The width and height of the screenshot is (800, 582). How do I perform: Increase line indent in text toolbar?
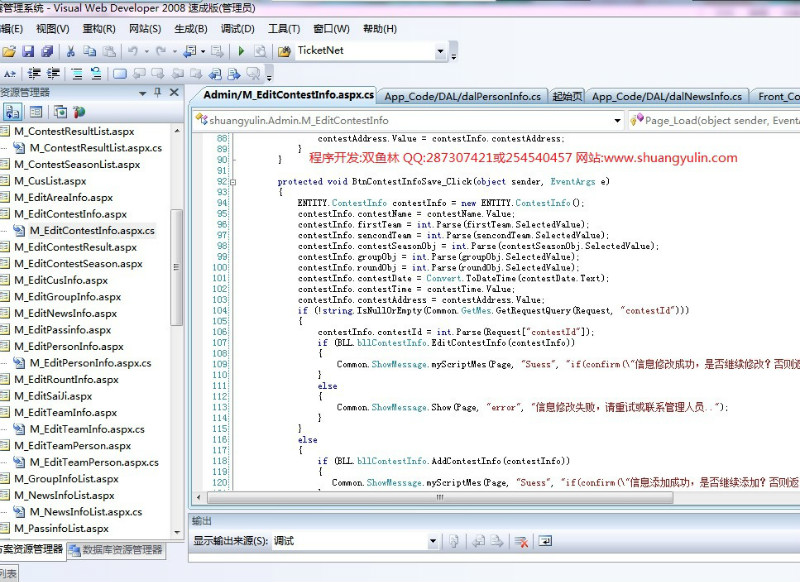53,74
